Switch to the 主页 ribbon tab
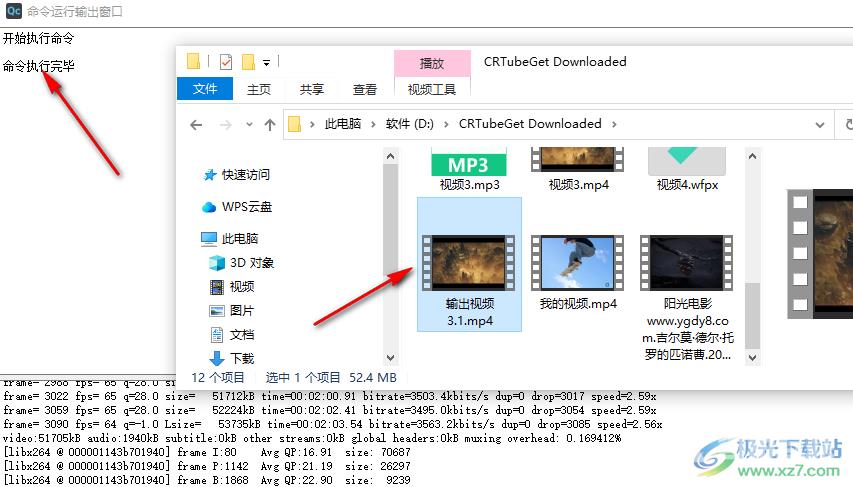The width and height of the screenshot is (853, 487). point(259,89)
